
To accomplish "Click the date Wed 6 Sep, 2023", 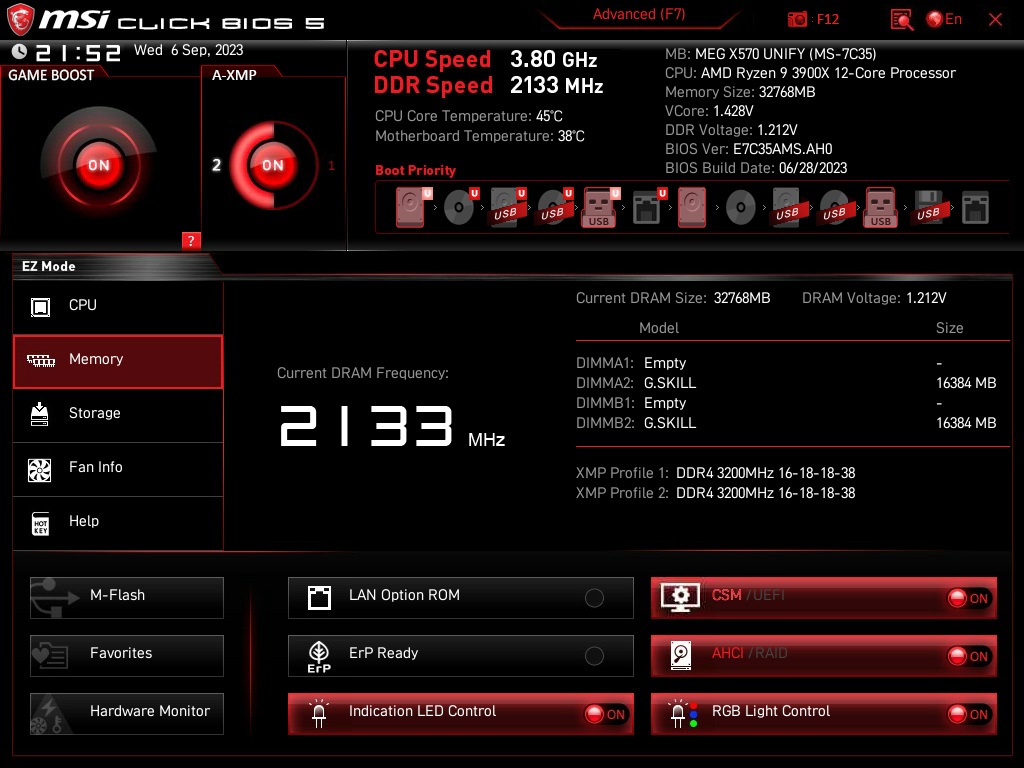I will tap(189, 50).
